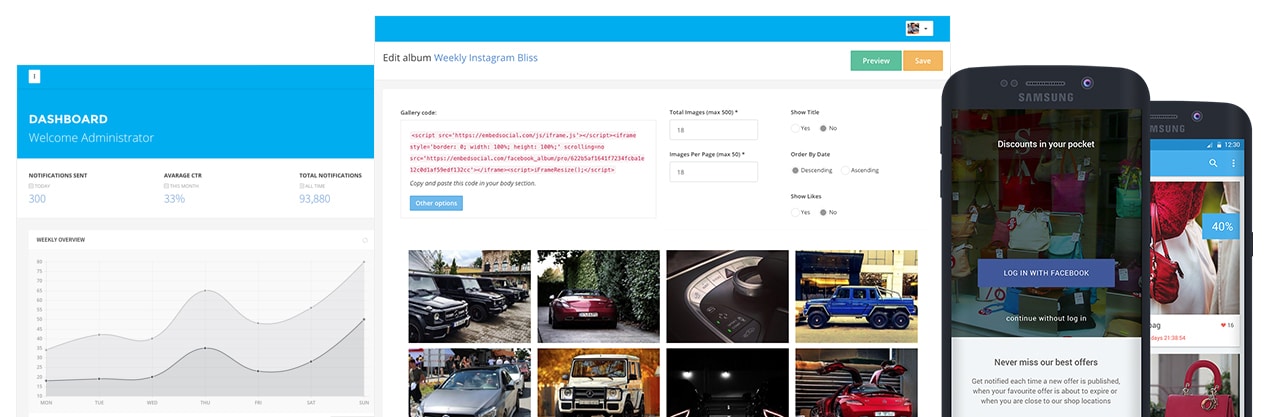This screenshot has width=1281, height=417.
Task: Click the THU label on chart axis
Action: coord(205,402)
